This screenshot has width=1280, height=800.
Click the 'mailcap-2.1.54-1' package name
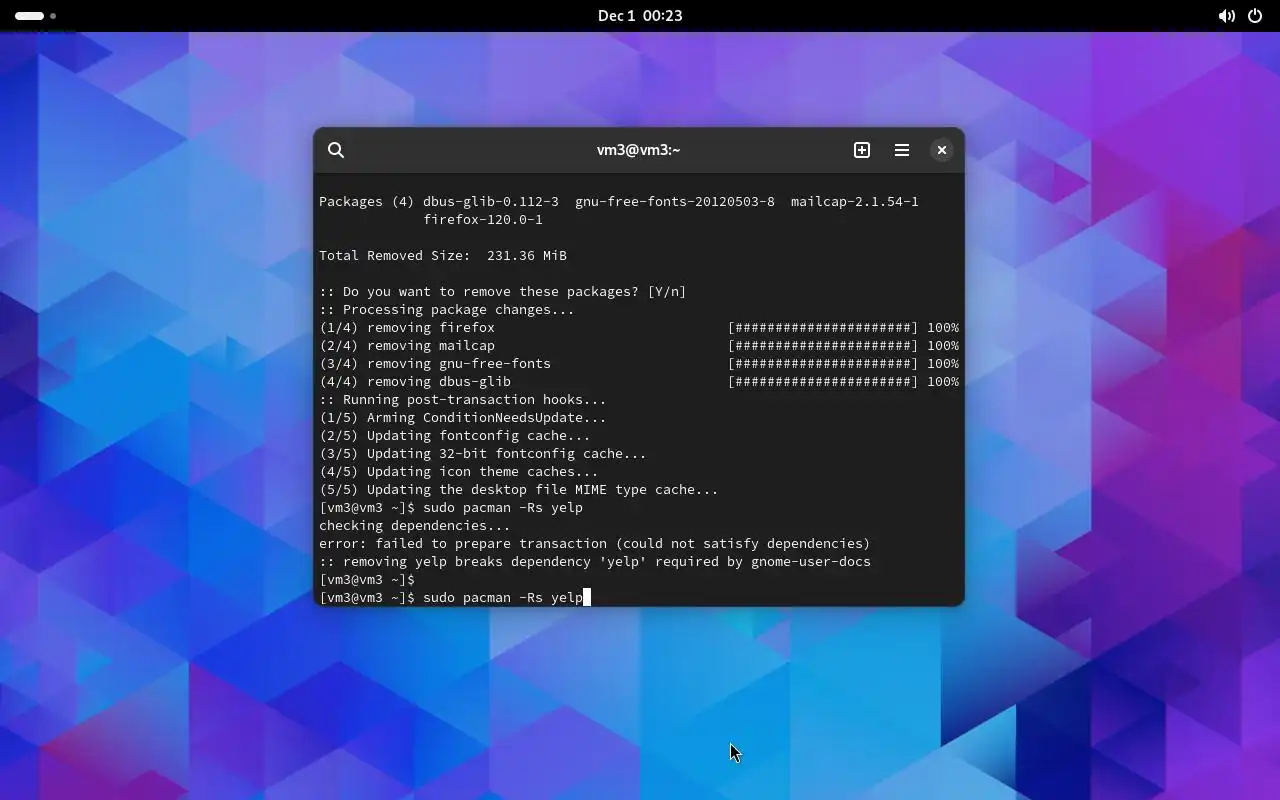855,202
